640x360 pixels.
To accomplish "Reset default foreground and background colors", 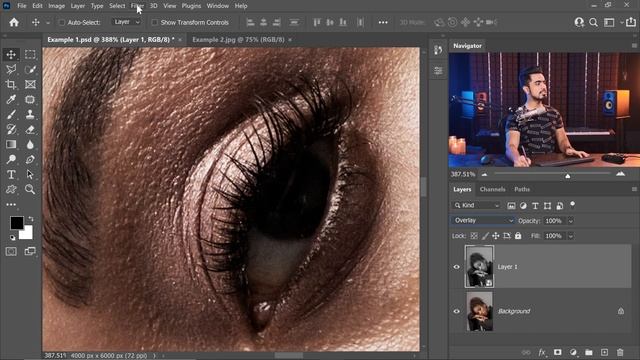I will [x=12, y=238].
